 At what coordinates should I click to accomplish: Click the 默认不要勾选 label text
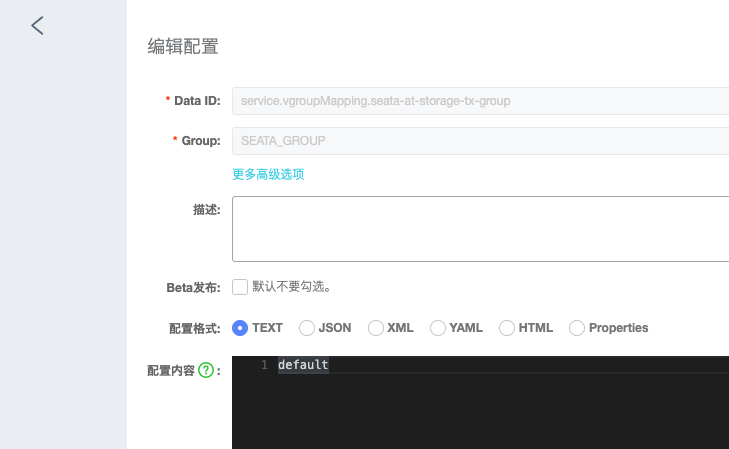(x=292, y=287)
